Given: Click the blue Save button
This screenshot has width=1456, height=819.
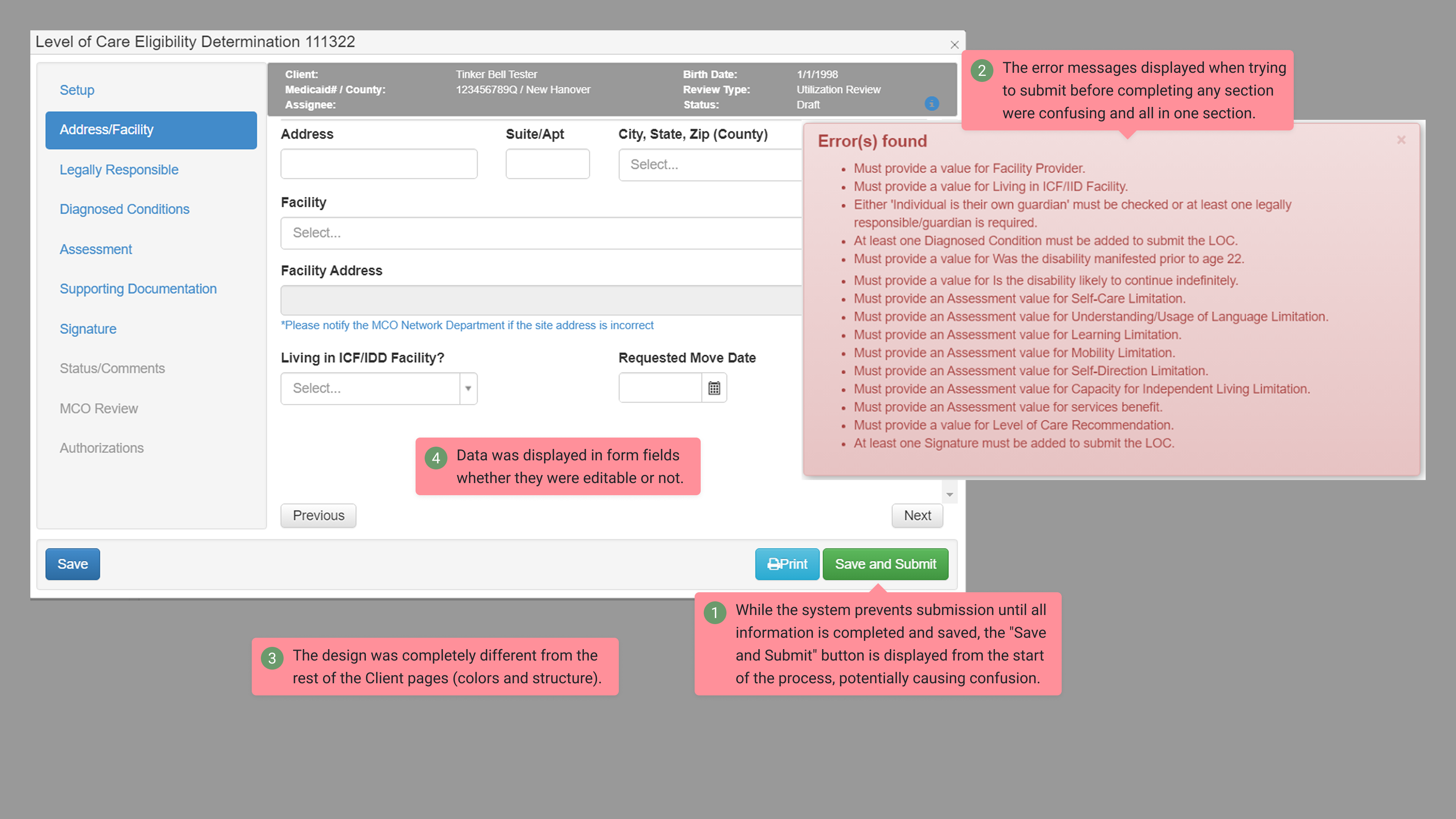Looking at the screenshot, I should point(72,564).
